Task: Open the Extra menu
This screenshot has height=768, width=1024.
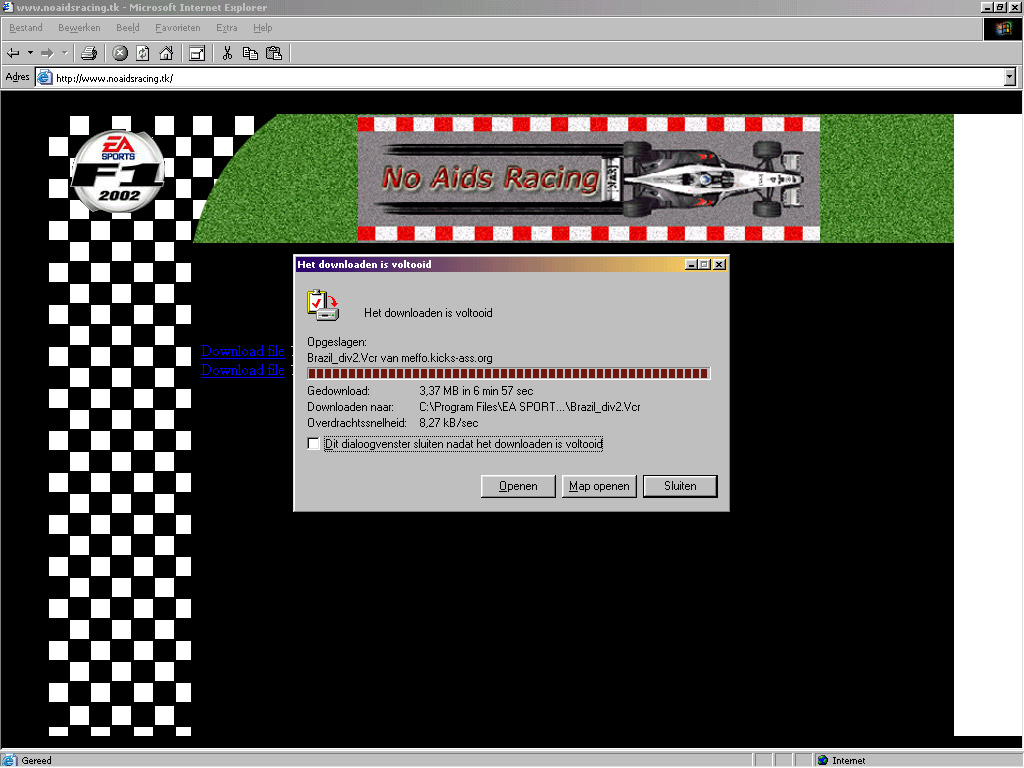Action: click(x=227, y=28)
